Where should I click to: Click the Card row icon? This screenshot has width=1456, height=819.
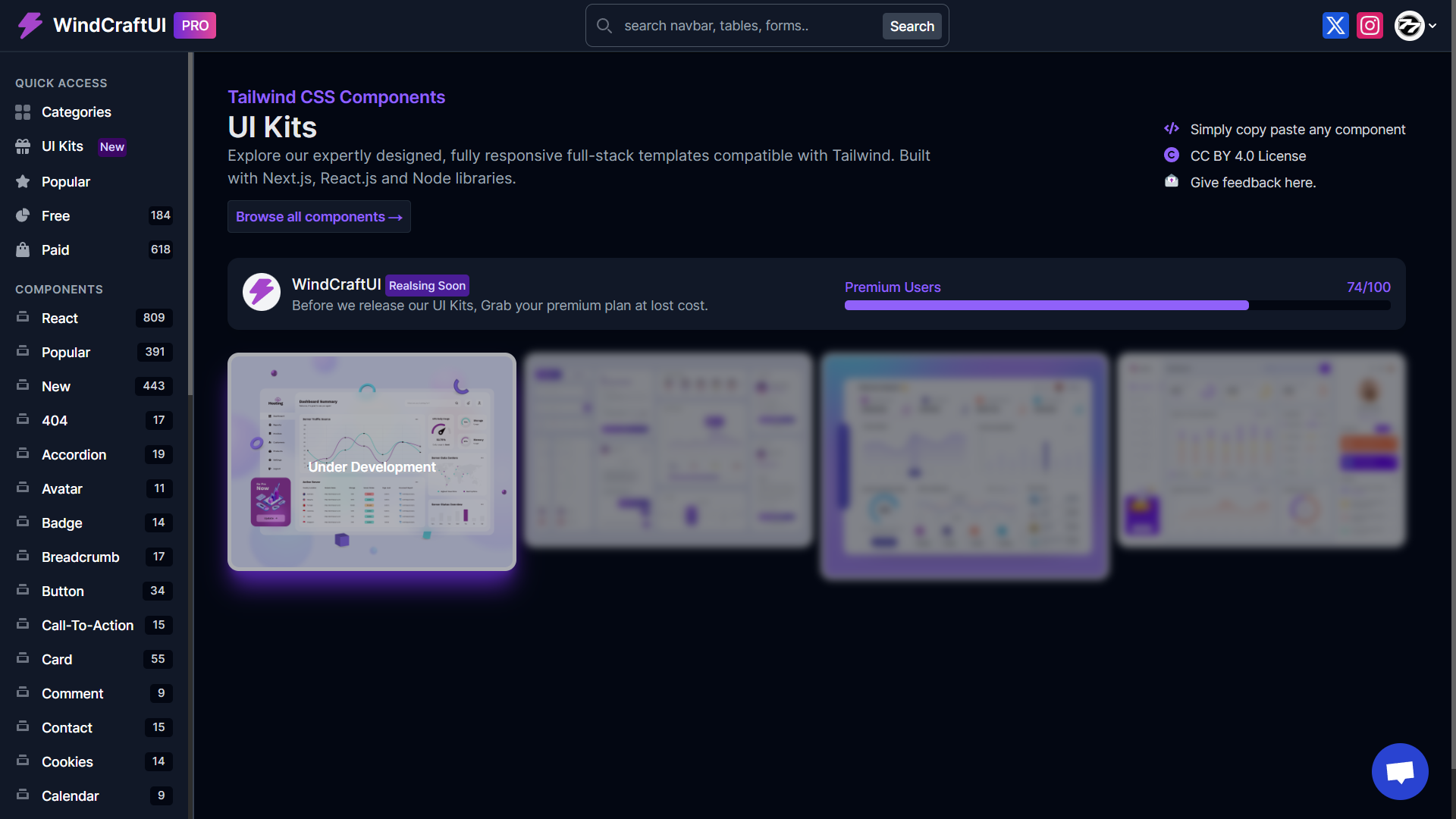23,658
